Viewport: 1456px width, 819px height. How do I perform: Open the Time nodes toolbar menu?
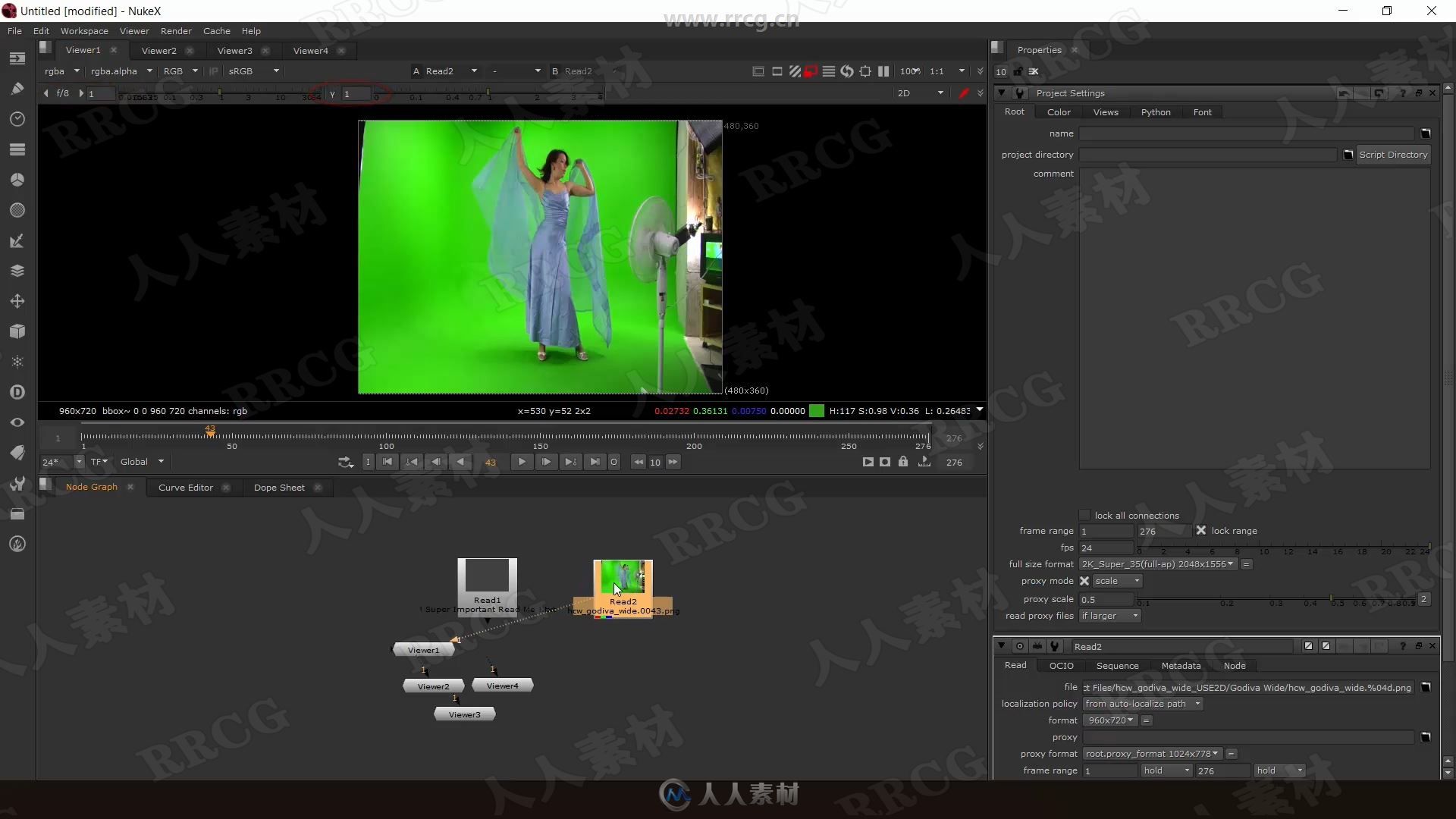pos(17,119)
